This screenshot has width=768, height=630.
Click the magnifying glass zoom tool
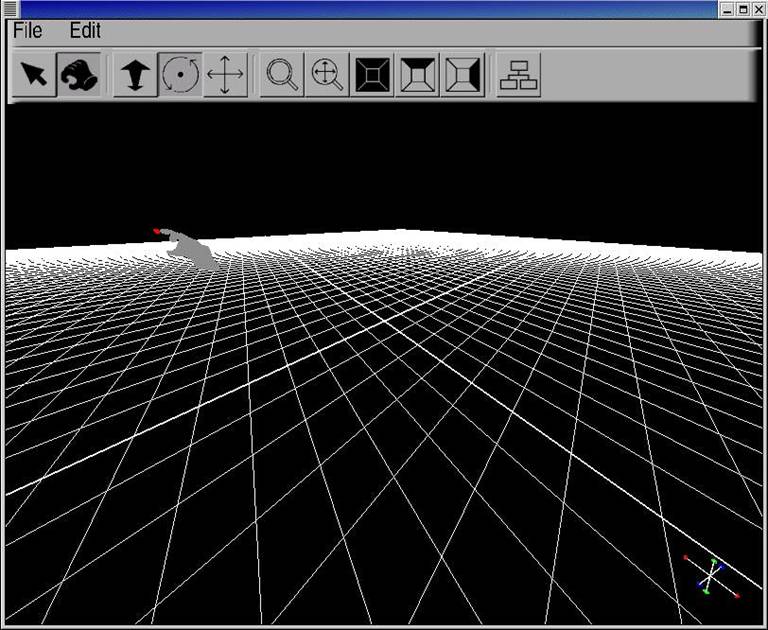point(282,74)
